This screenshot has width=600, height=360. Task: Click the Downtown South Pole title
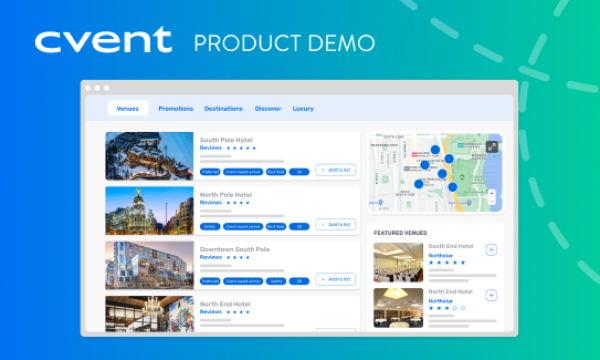(235, 249)
